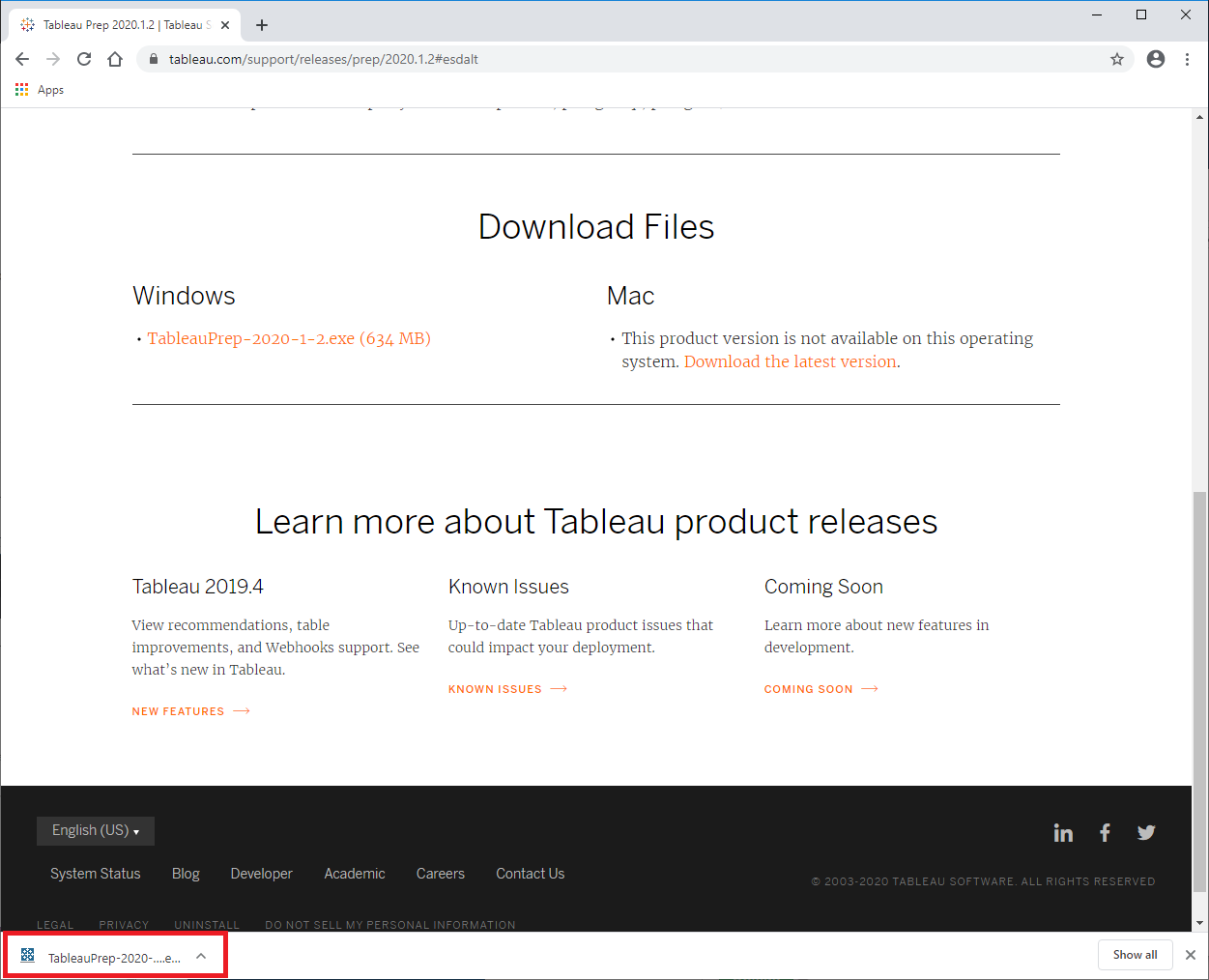This screenshot has width=1209, height=980.
Task: Visit Tableau's LinkedIn page
Action: tap(1063, 832)
